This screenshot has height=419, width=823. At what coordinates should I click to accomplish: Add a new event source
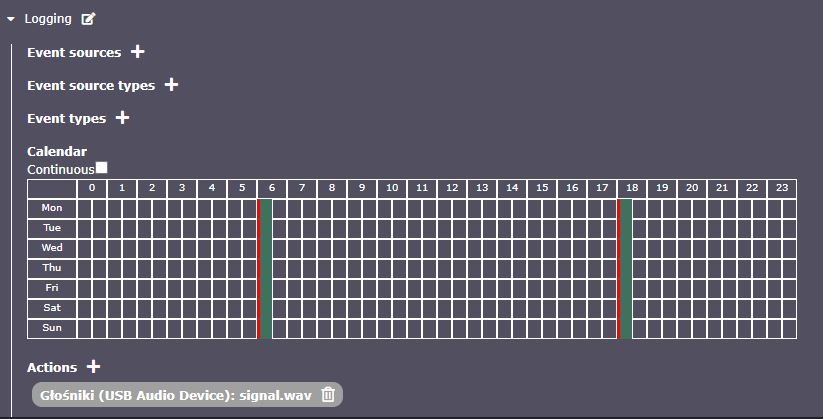point(138,52)
